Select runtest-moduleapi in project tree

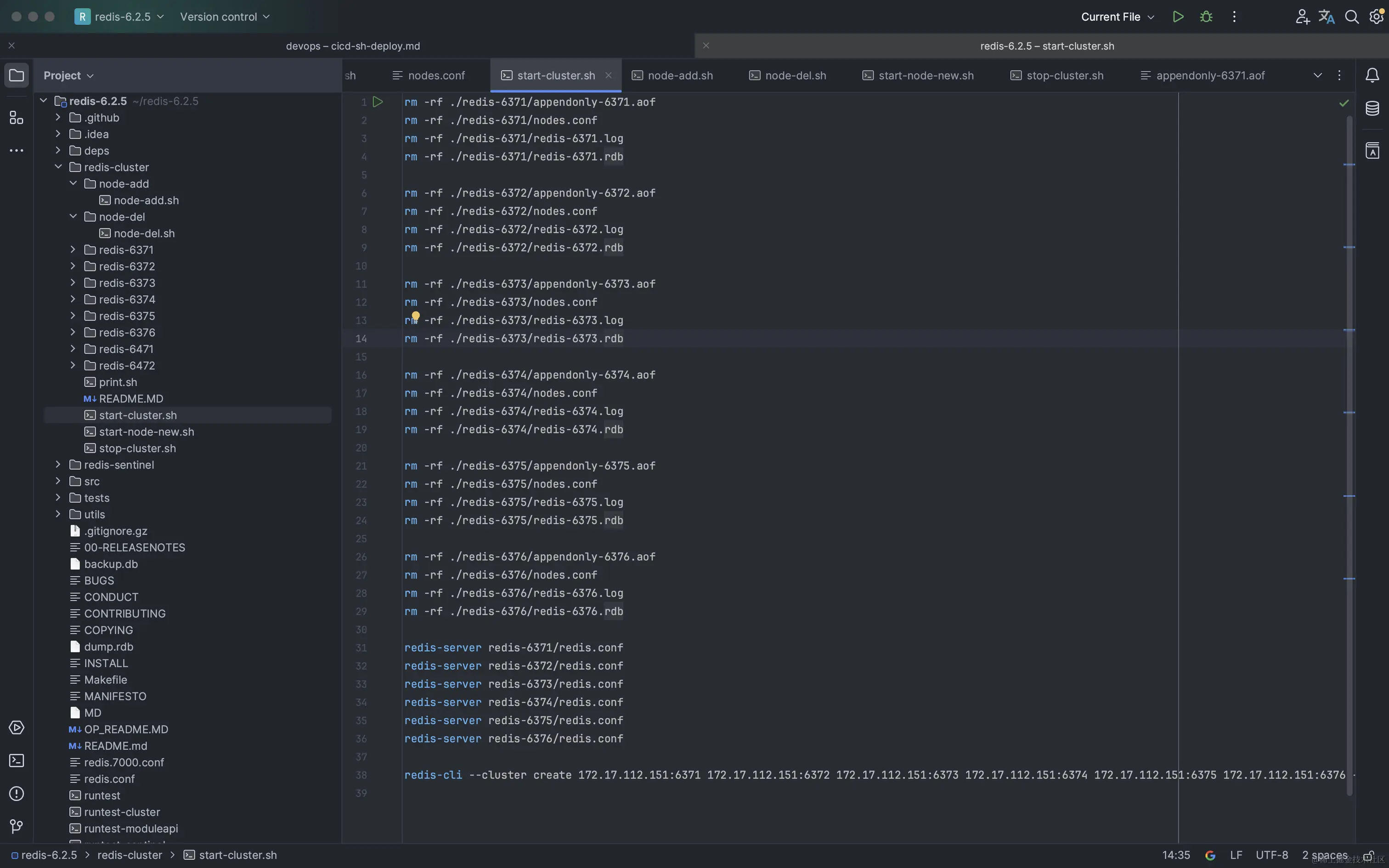(x=131, y=829)
